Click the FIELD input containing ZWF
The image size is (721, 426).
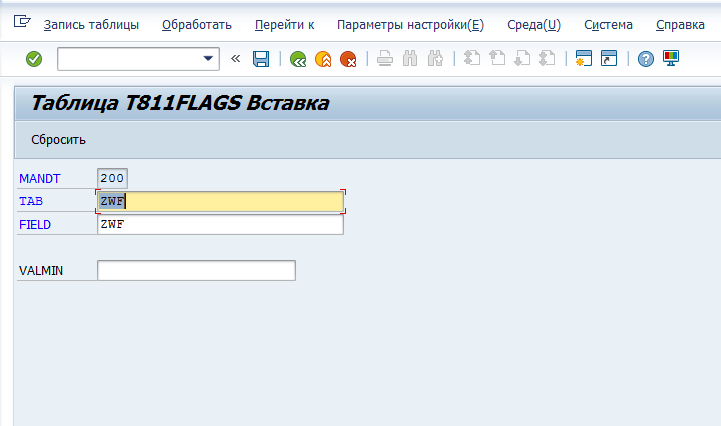[x=220, y=225]
